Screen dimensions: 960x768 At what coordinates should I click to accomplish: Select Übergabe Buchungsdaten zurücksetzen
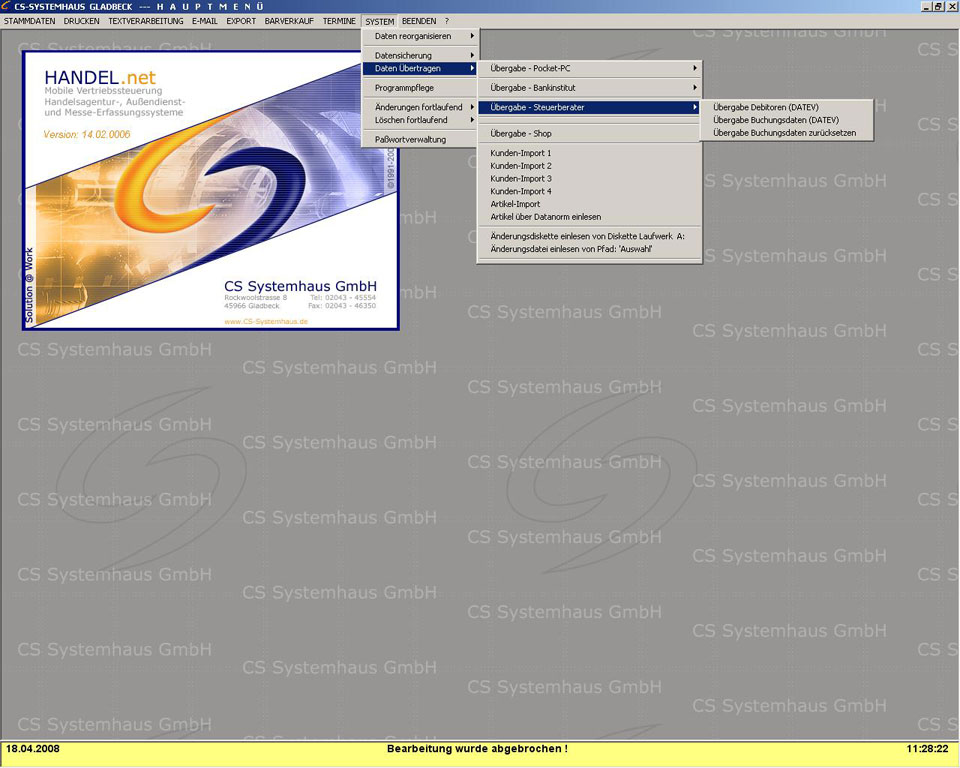point(784,132)
